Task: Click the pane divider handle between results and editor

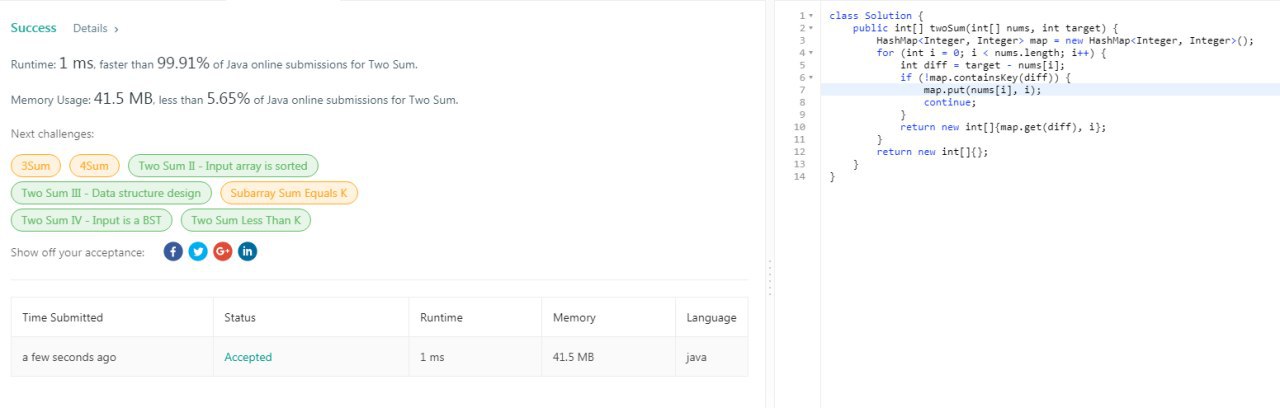Action: point(769,278)
